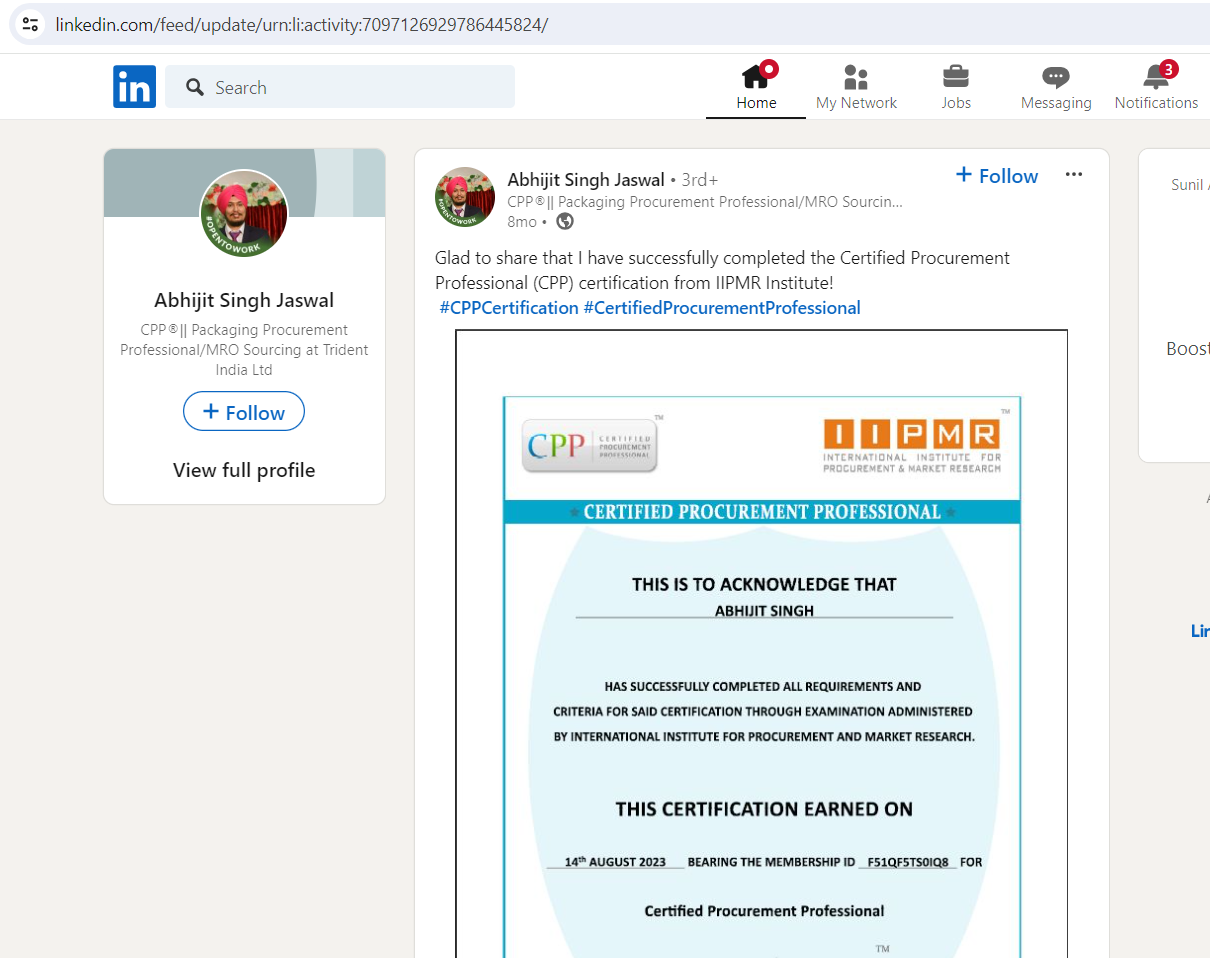The width and height of the screenshot is (1210, 958).
Task: Go to the Jobs tab
Action: click(956, 87)
